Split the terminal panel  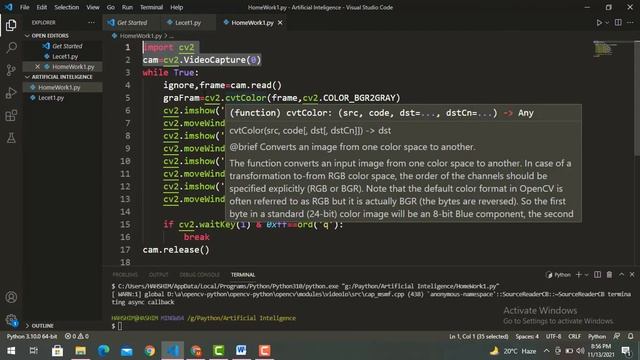click(x=597, y=275)
